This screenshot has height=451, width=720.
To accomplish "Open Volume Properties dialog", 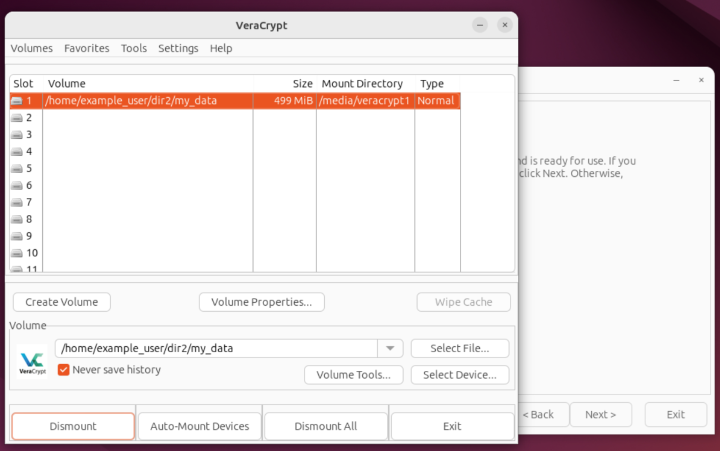I will click(262, 302).
